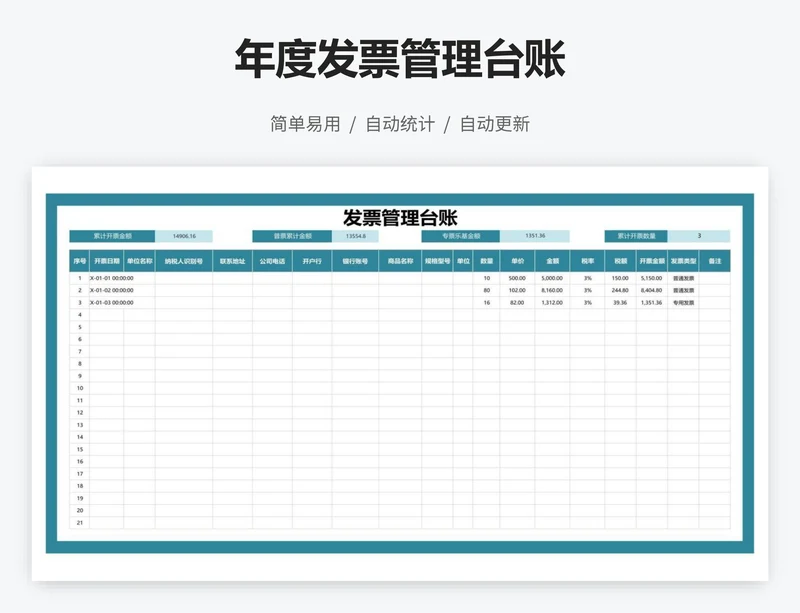Click the 累计开票金额 summary label
The width and height of the screenshot is (800, 613).
(x=112, y=236)
